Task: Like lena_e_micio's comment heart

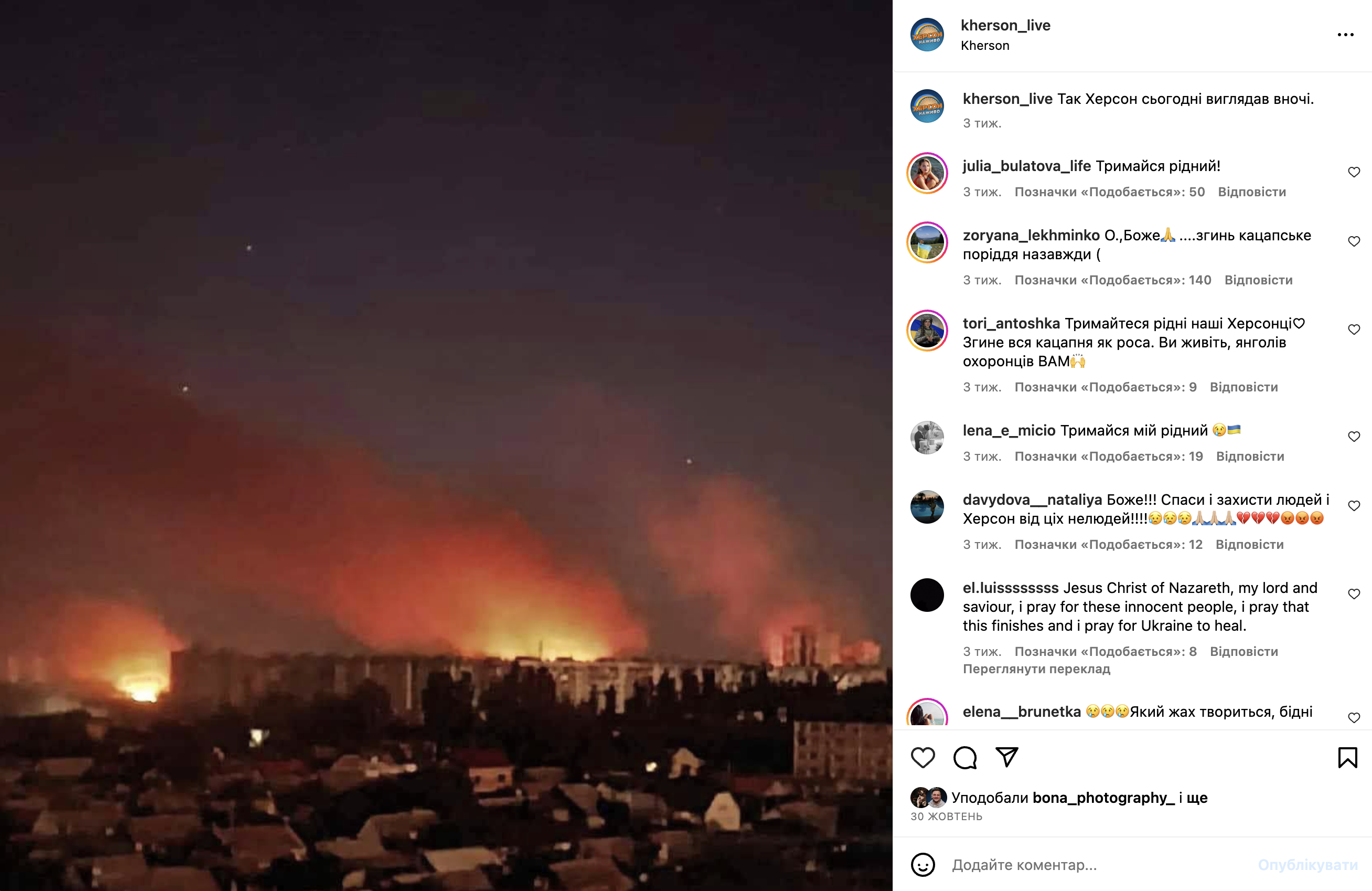Action: point(1354,437)
